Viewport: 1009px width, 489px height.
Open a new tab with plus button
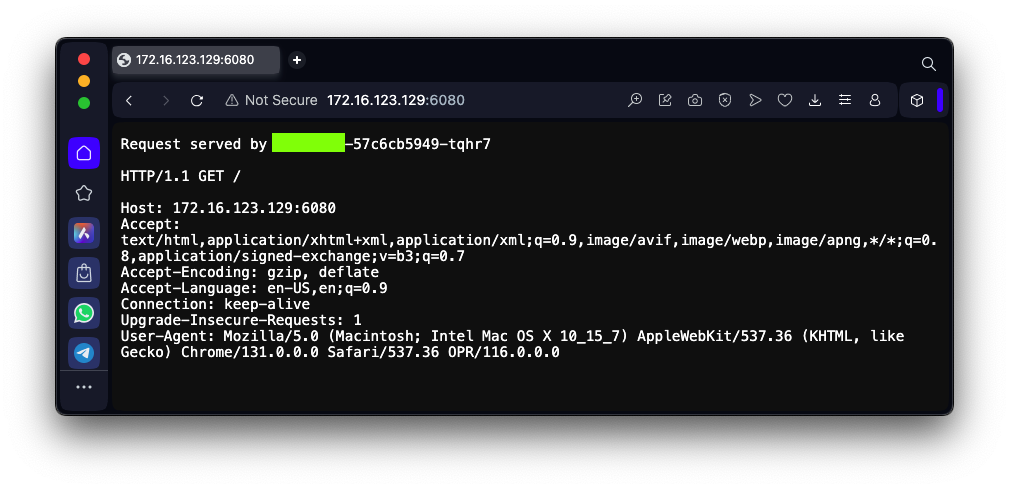point(297,60)
